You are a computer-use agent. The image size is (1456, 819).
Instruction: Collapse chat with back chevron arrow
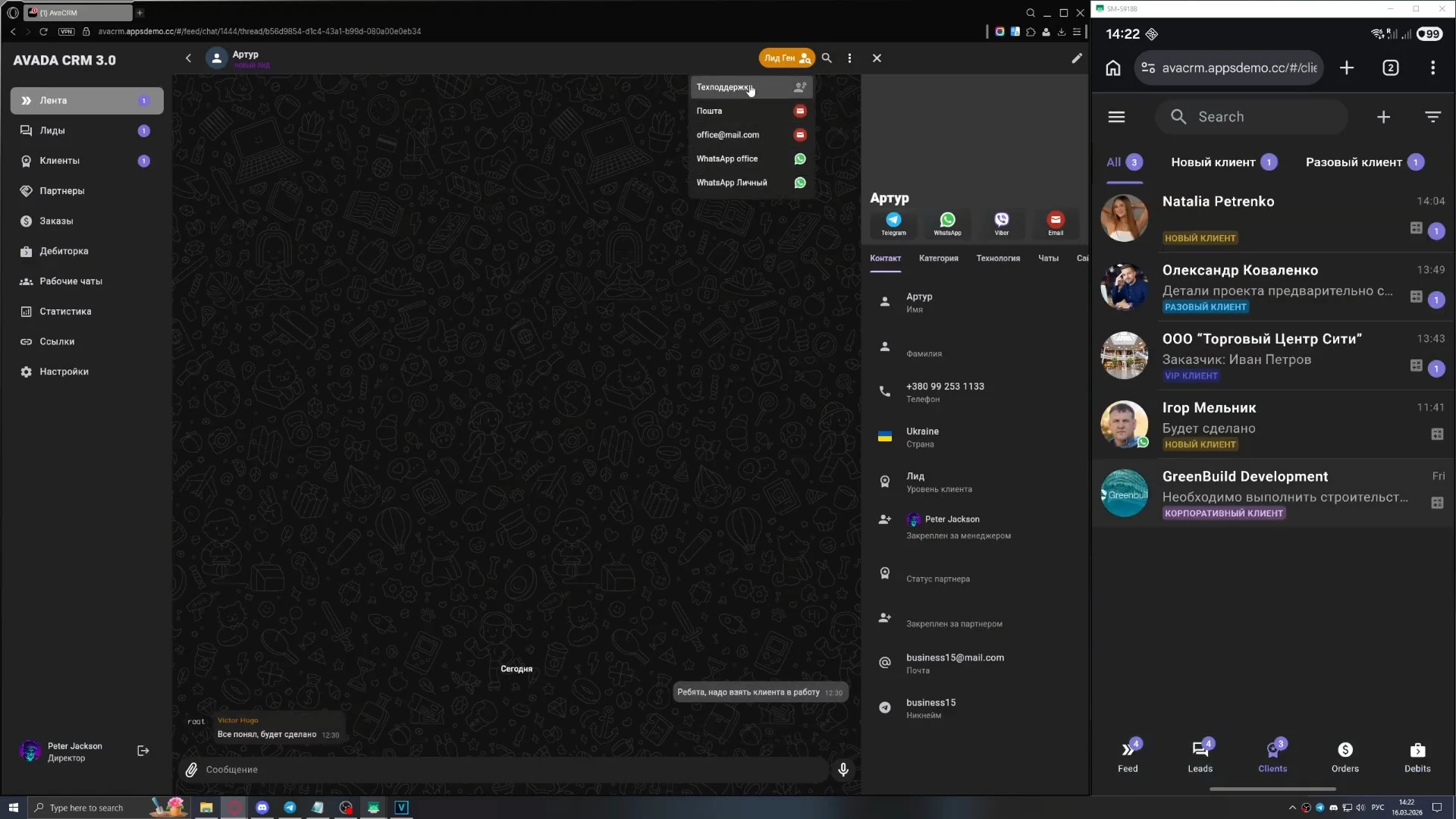[x=188, y=58]
